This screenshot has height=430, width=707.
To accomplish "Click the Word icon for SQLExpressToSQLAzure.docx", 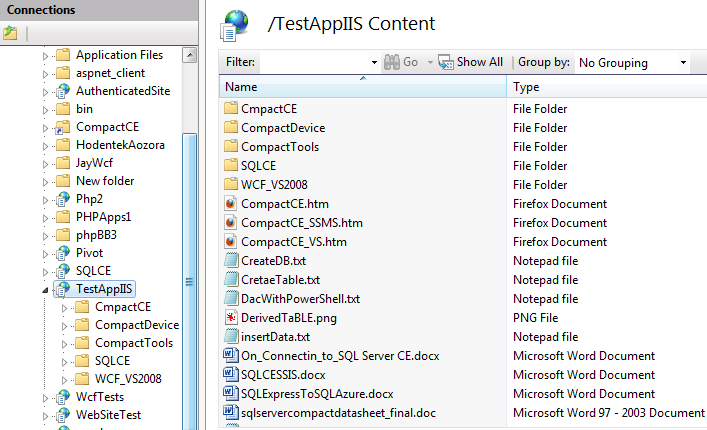I will point(231,393).
